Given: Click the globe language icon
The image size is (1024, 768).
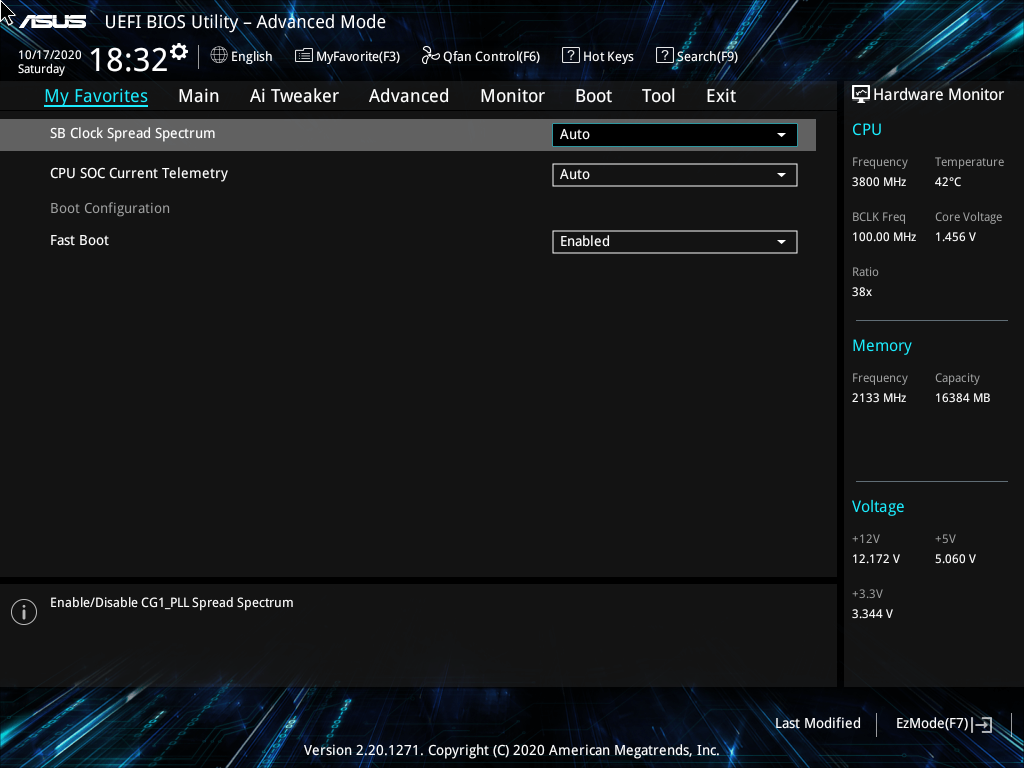Looking at the screenshot, I should coord(219,56).
